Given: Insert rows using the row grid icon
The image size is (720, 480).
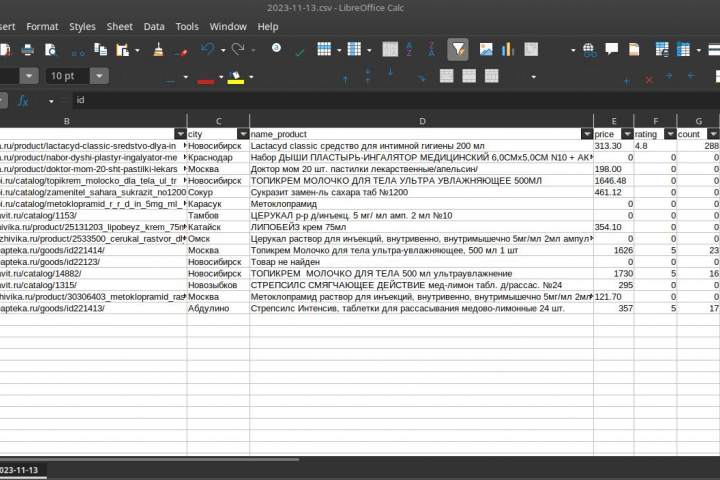Looking at the screenshot, I should coord(324,49).
